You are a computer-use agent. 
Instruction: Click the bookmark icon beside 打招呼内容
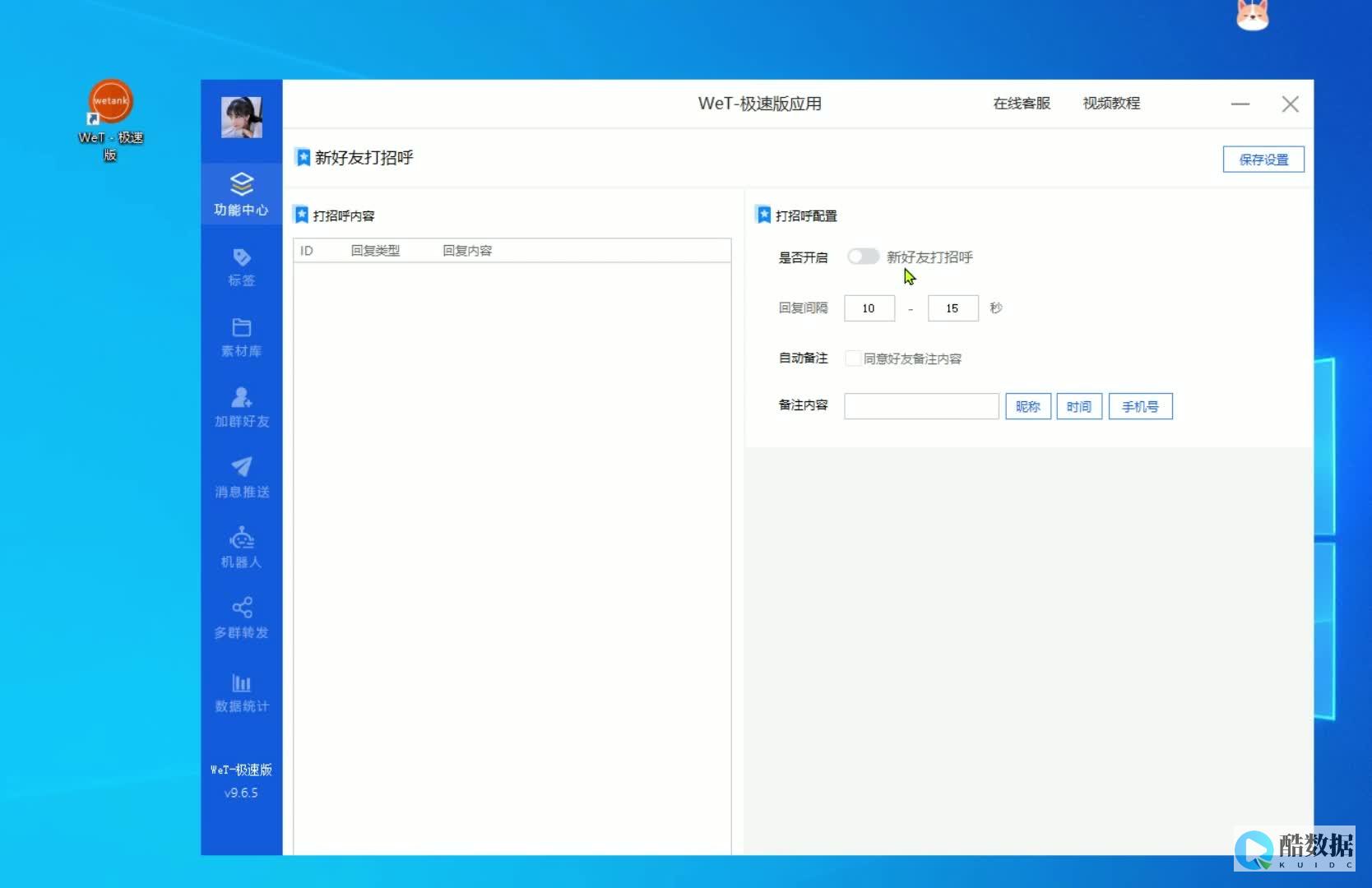(301, 215)
